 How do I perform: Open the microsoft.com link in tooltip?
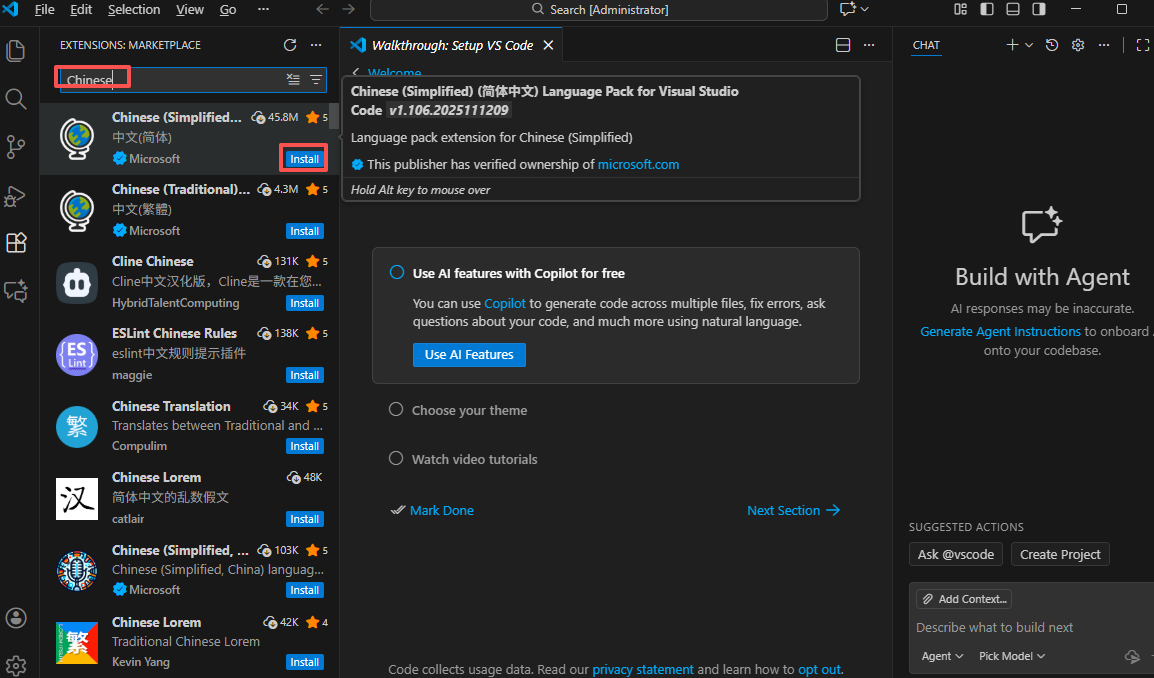pos(638,165)
